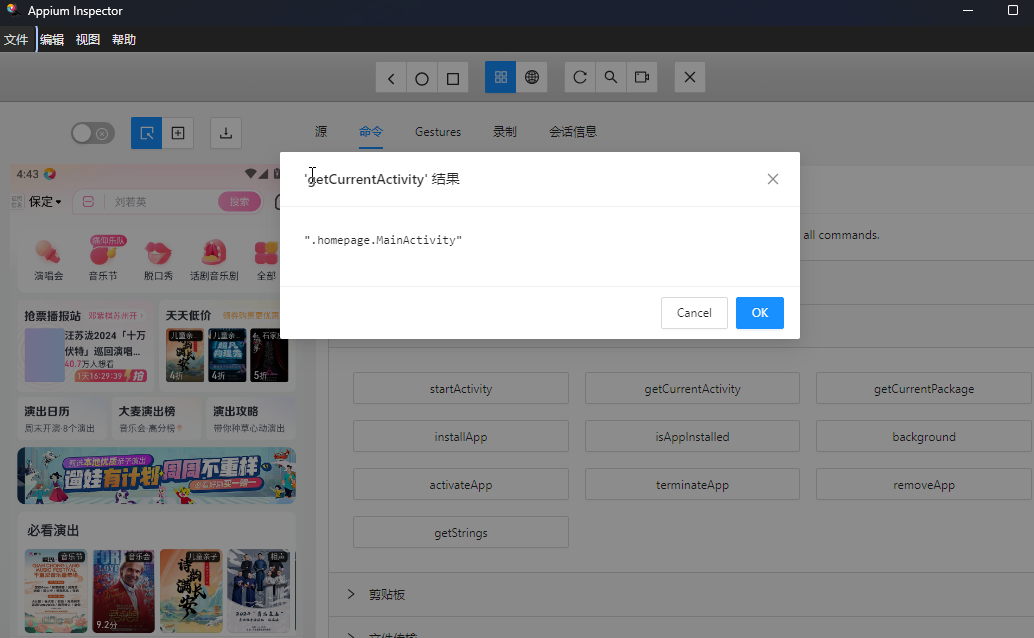Click the getStrings command button
The height and width of the screenshot is (638, 1034).
point(461,532)
